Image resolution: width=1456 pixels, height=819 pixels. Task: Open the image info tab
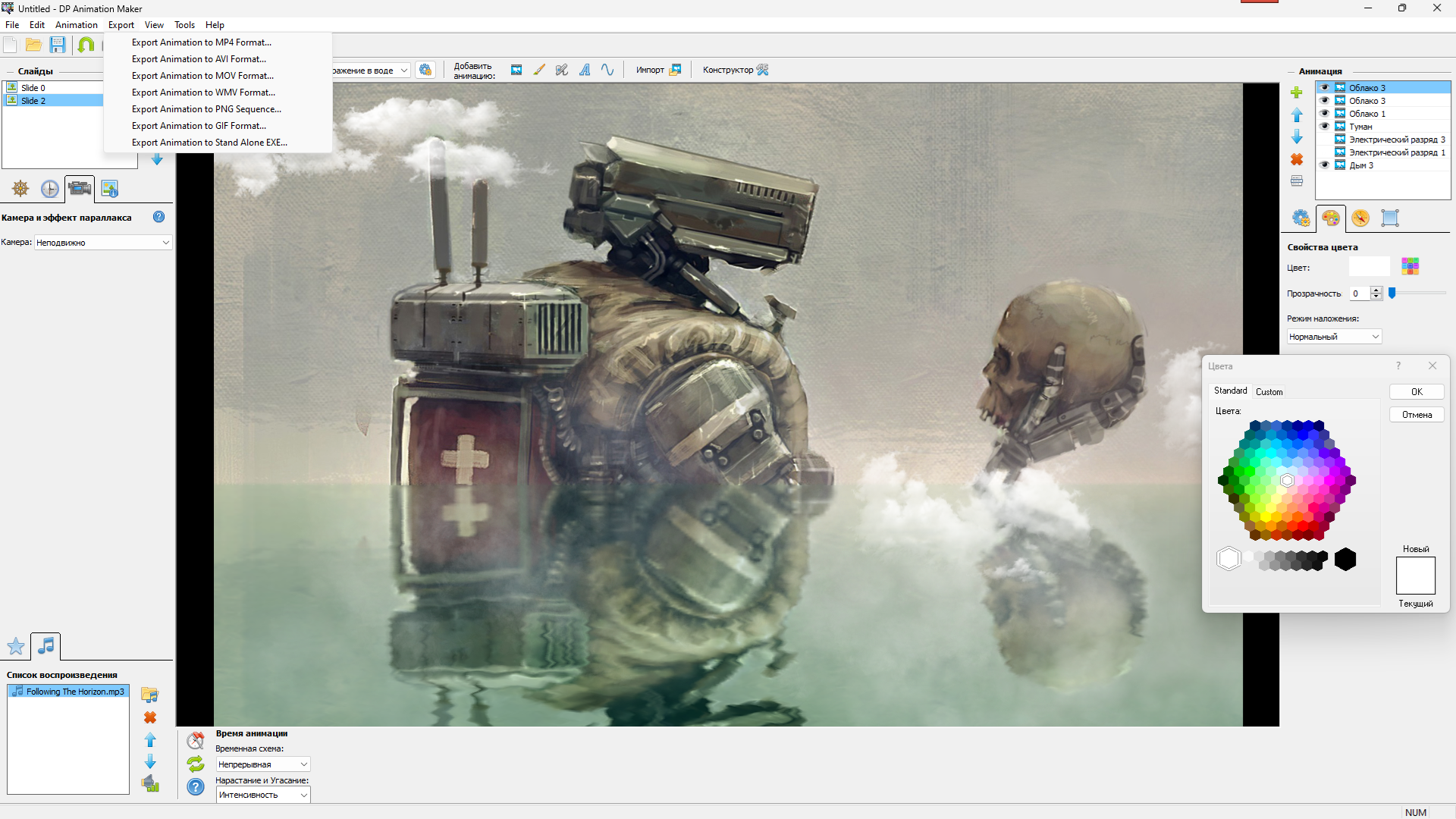(x=109, y=188)
